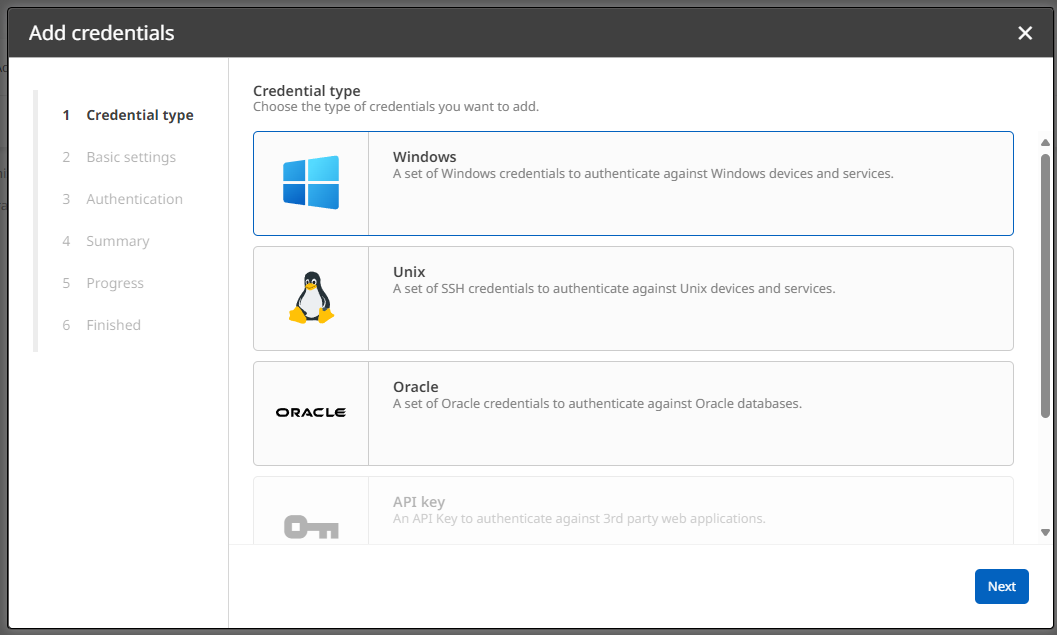Switch to the Summary step
The image size is (1057, 635).
click(118, 241)
